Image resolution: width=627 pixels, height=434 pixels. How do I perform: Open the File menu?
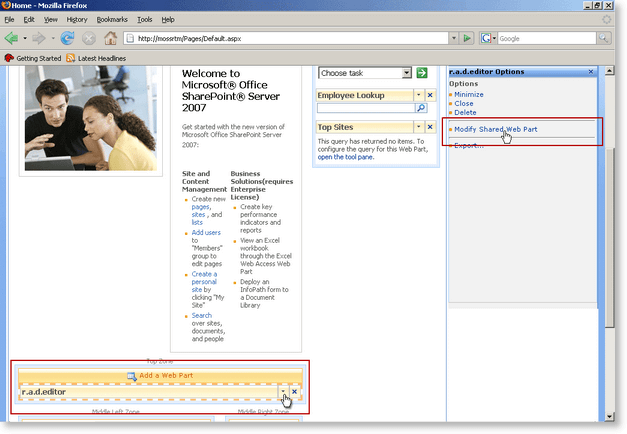click(9, 19)
